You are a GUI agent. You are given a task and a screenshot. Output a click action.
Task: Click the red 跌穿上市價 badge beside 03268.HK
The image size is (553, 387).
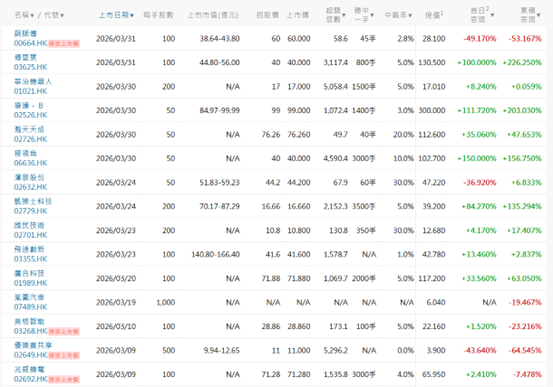pos(64,332)
